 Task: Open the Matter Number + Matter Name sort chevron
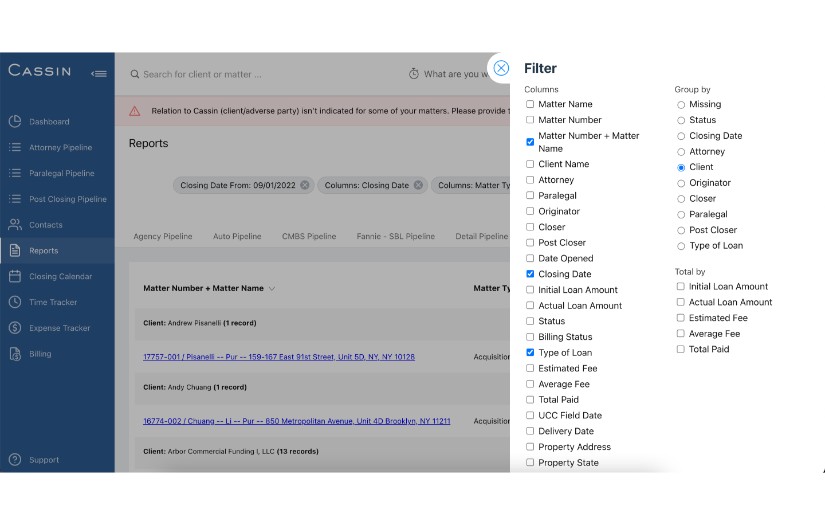point(271,288)
